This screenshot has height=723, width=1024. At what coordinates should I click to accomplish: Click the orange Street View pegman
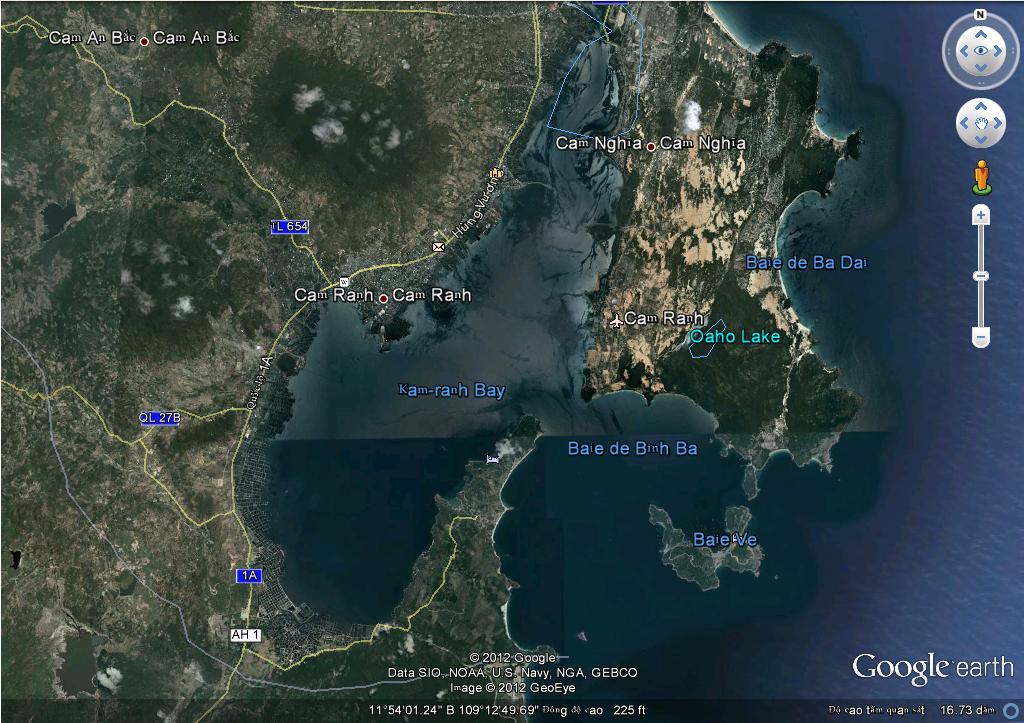[980, 176]
